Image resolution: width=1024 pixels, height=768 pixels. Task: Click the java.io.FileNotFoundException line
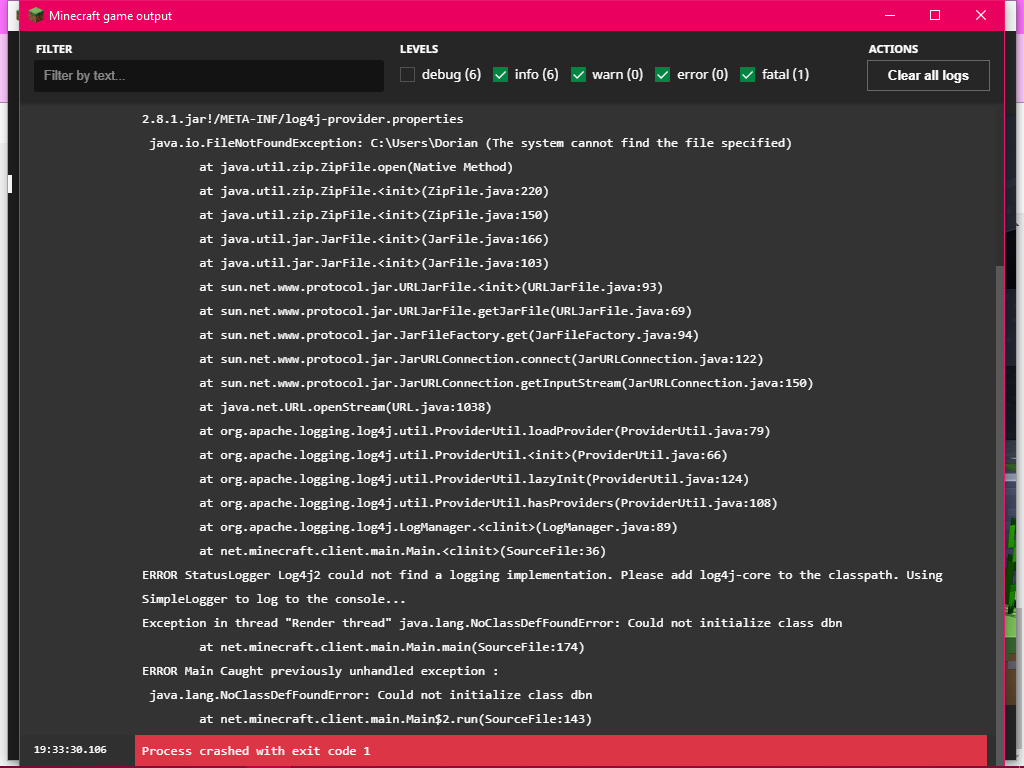[470, 143]
